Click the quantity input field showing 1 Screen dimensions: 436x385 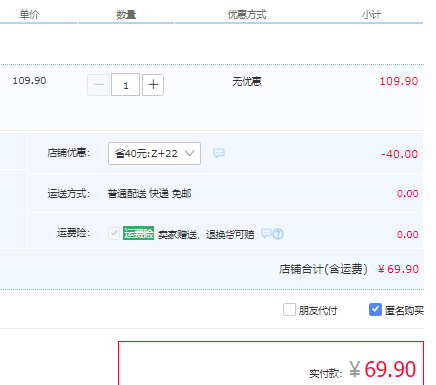coord(125,85)
